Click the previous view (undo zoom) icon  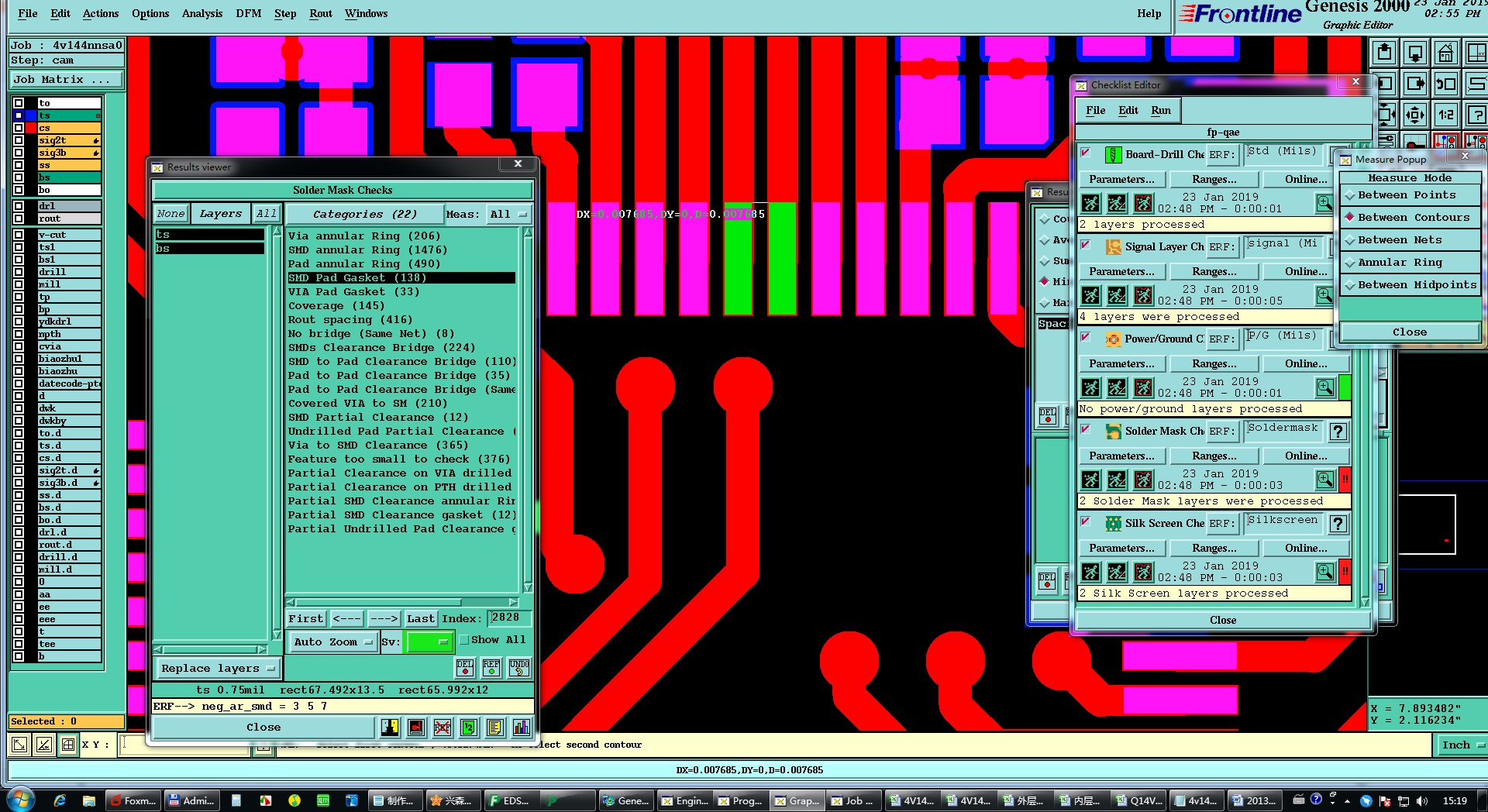pos(1446,84)
